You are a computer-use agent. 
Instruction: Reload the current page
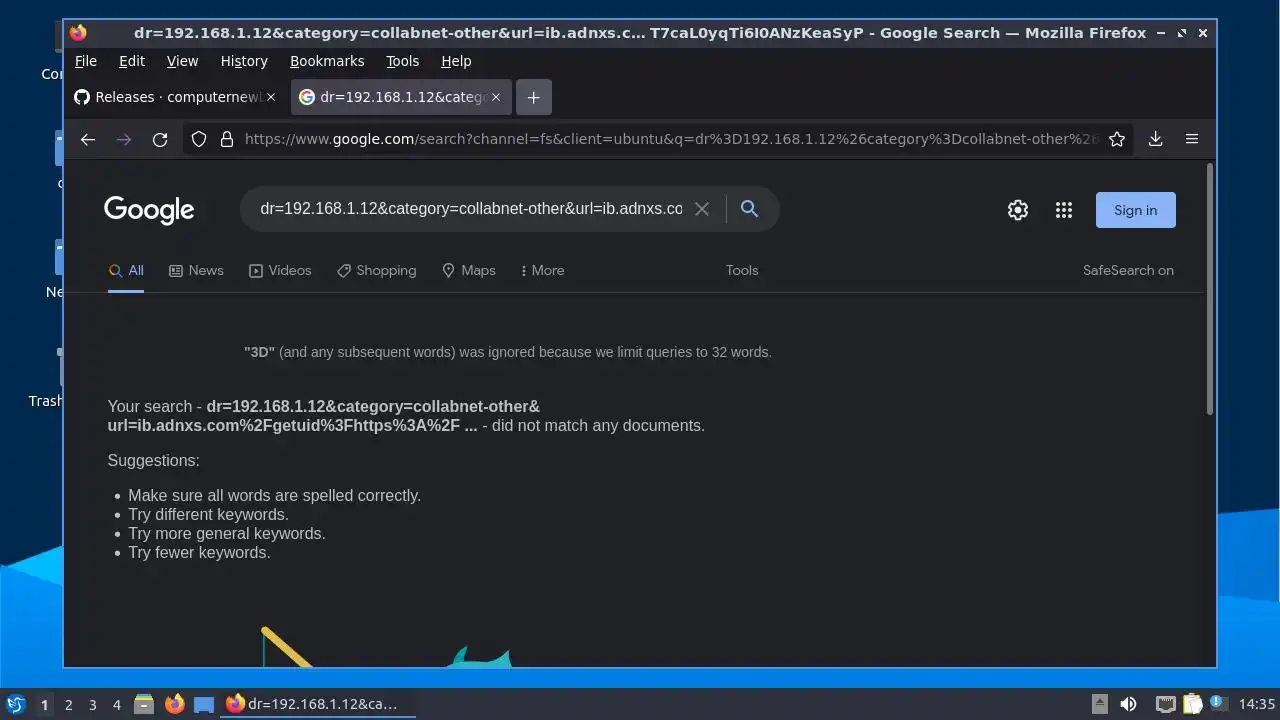point(160,139)
